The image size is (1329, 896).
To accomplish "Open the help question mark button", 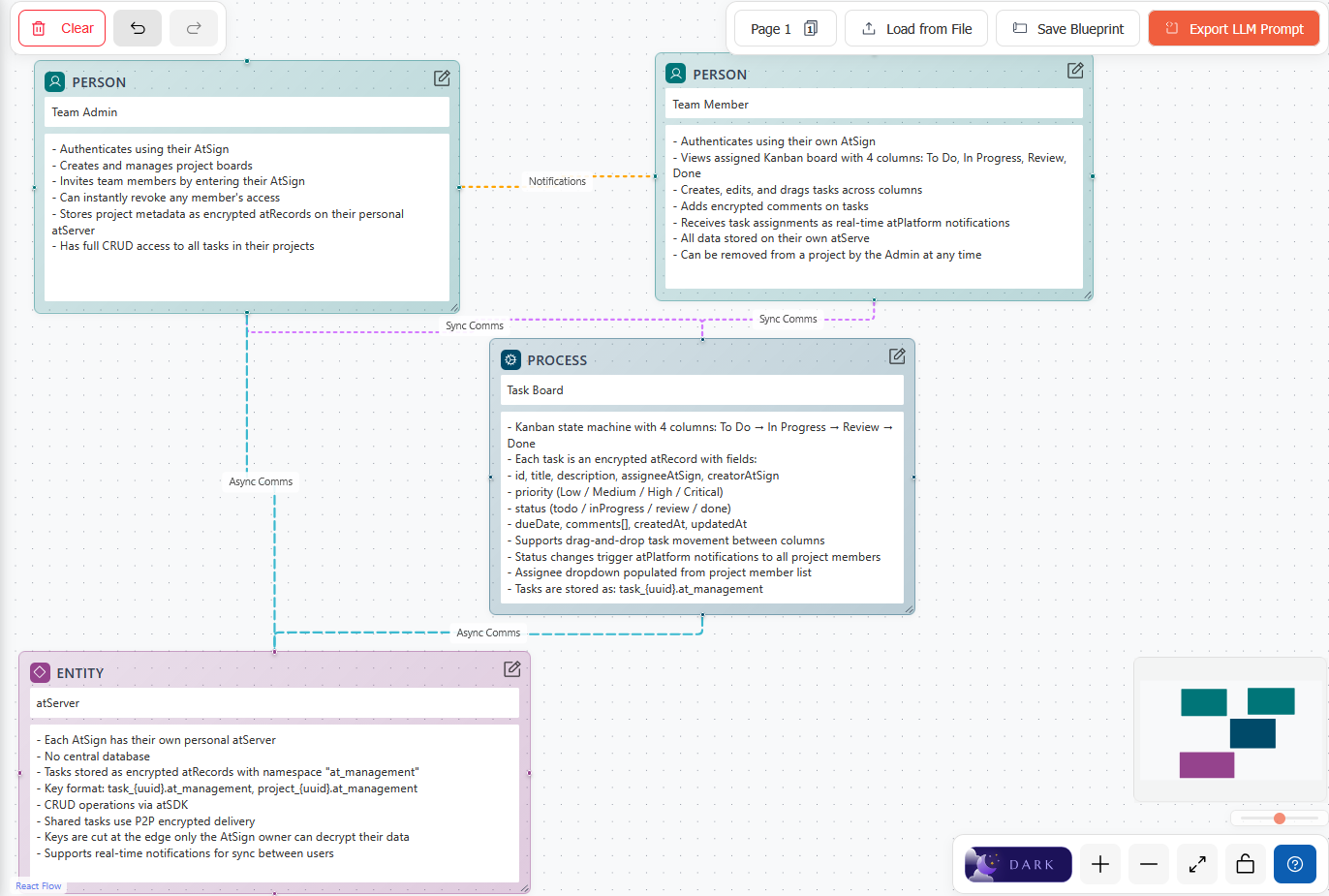I will 1294,864.
